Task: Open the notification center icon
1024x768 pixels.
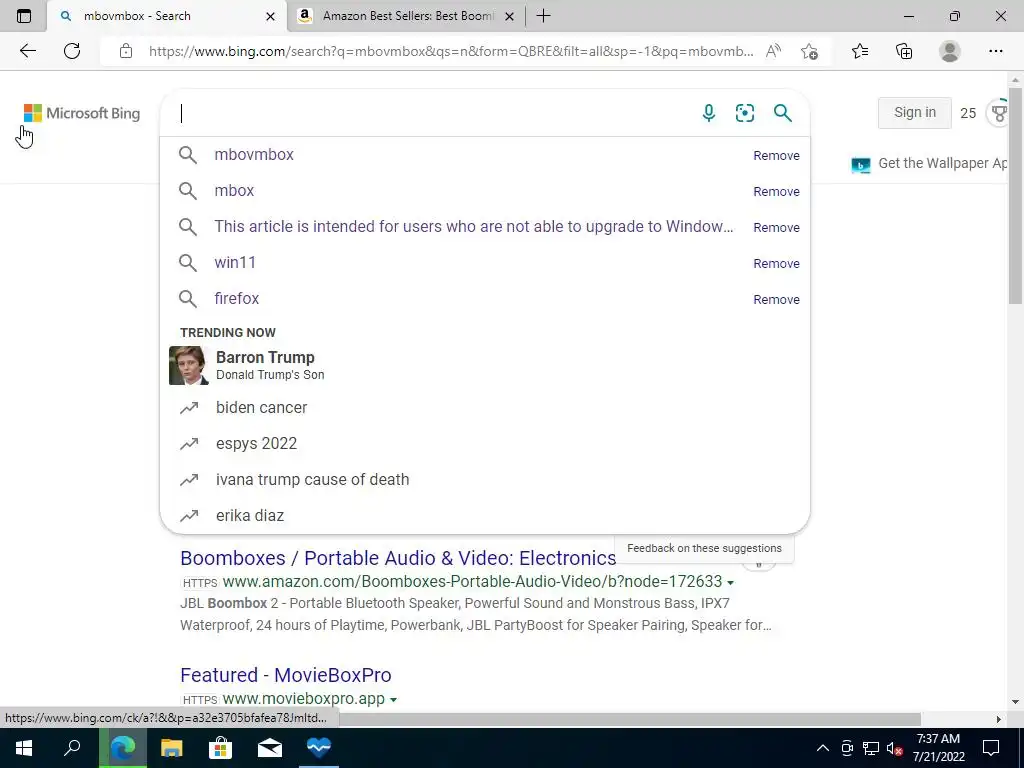Action: [991, 748]
